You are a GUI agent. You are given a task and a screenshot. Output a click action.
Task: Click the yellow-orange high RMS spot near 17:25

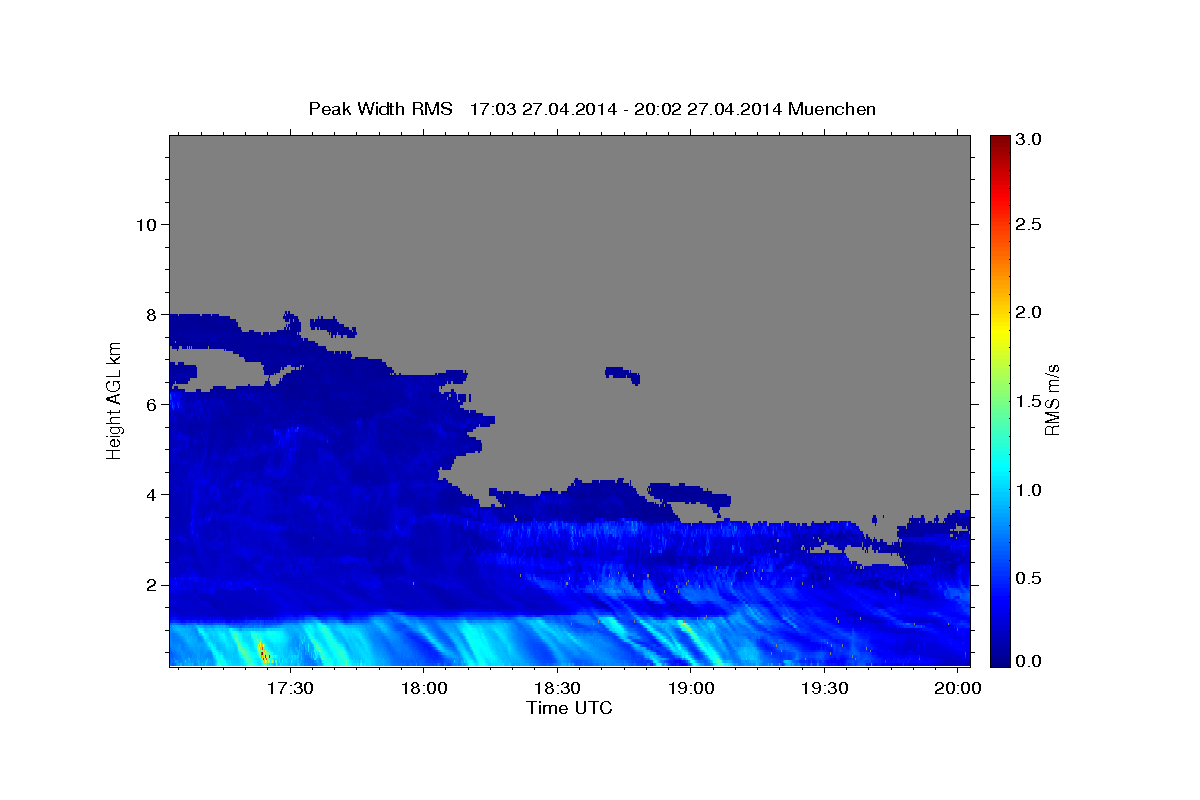[262, 652]
